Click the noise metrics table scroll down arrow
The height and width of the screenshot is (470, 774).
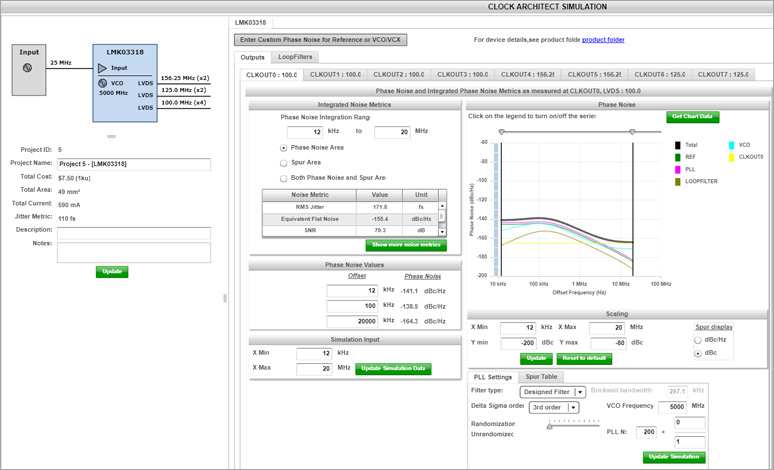point(442,232)
